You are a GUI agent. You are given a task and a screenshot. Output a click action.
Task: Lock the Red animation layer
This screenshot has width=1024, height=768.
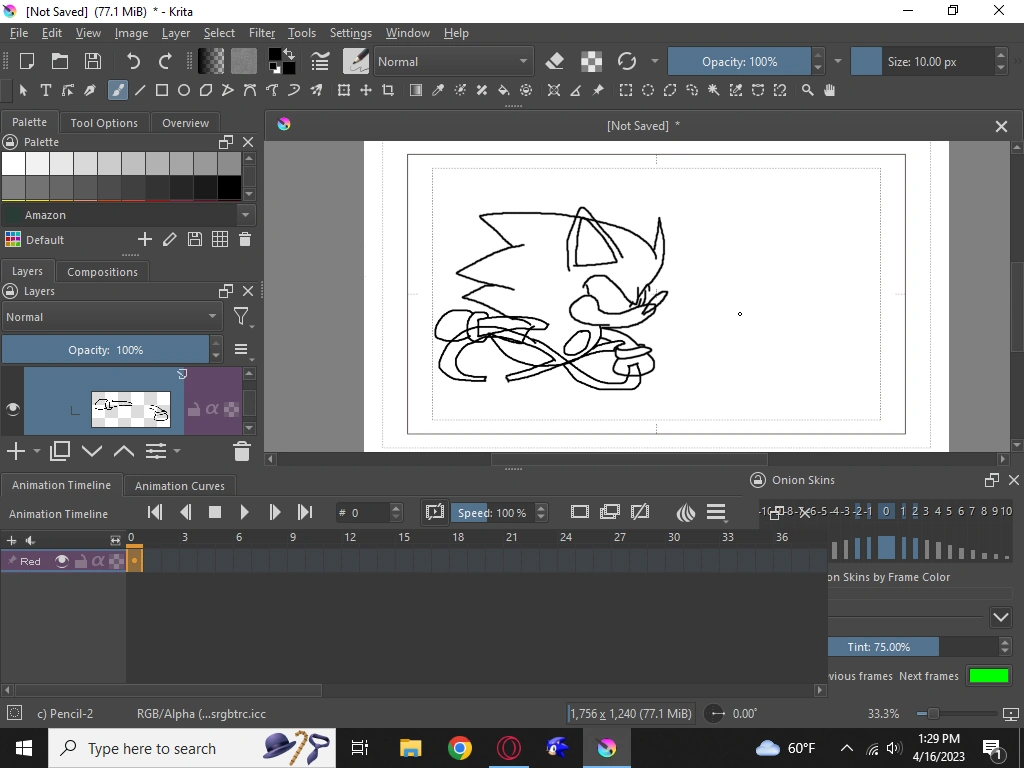pyautogui.click(x=82, y=561)
